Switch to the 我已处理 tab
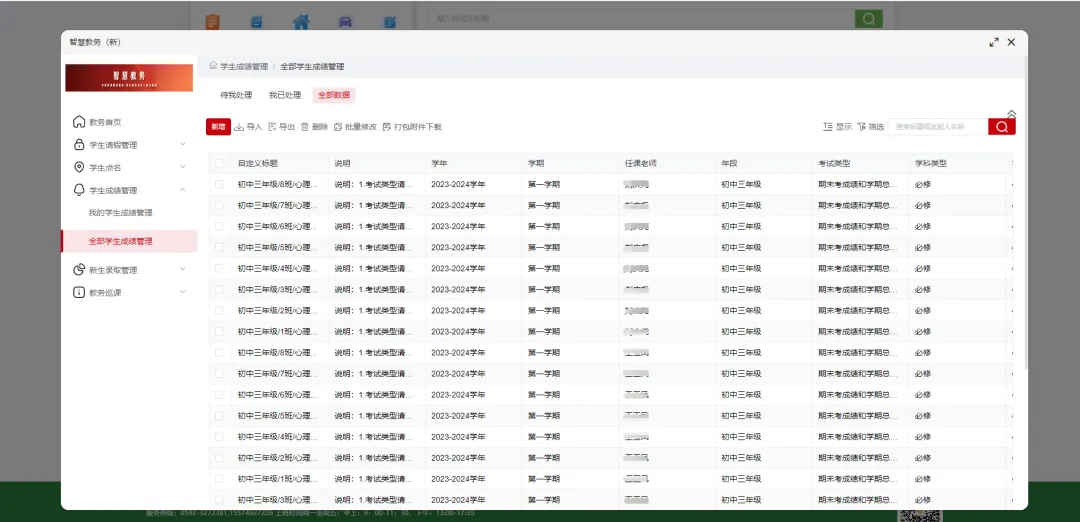 (284, 96)
